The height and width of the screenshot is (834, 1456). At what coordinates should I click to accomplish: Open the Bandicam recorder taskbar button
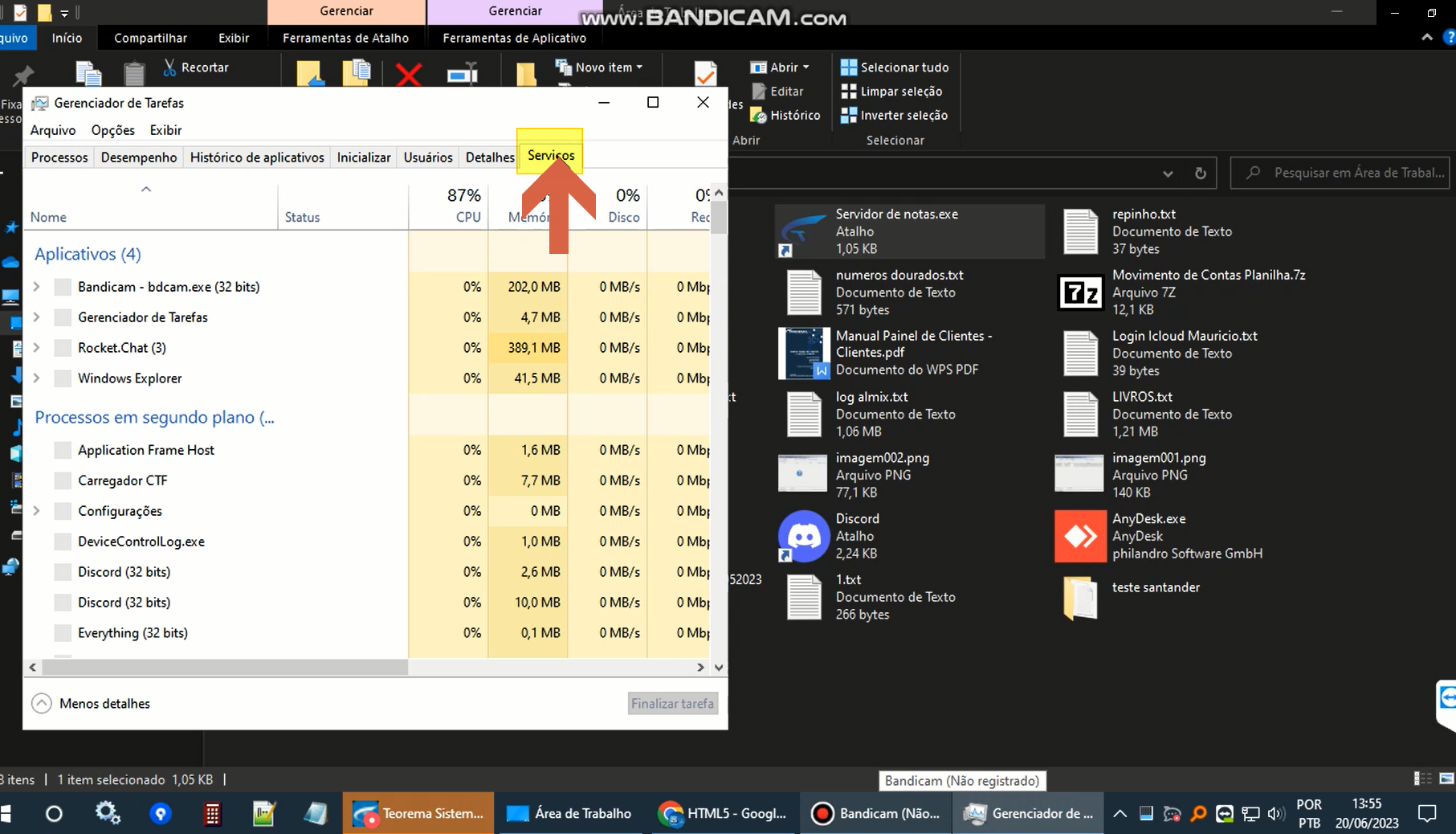[875, 813]
